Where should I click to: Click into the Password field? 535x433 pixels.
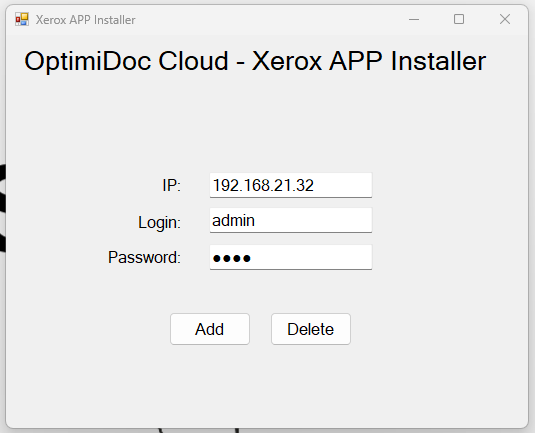click(x=291, y=257)
